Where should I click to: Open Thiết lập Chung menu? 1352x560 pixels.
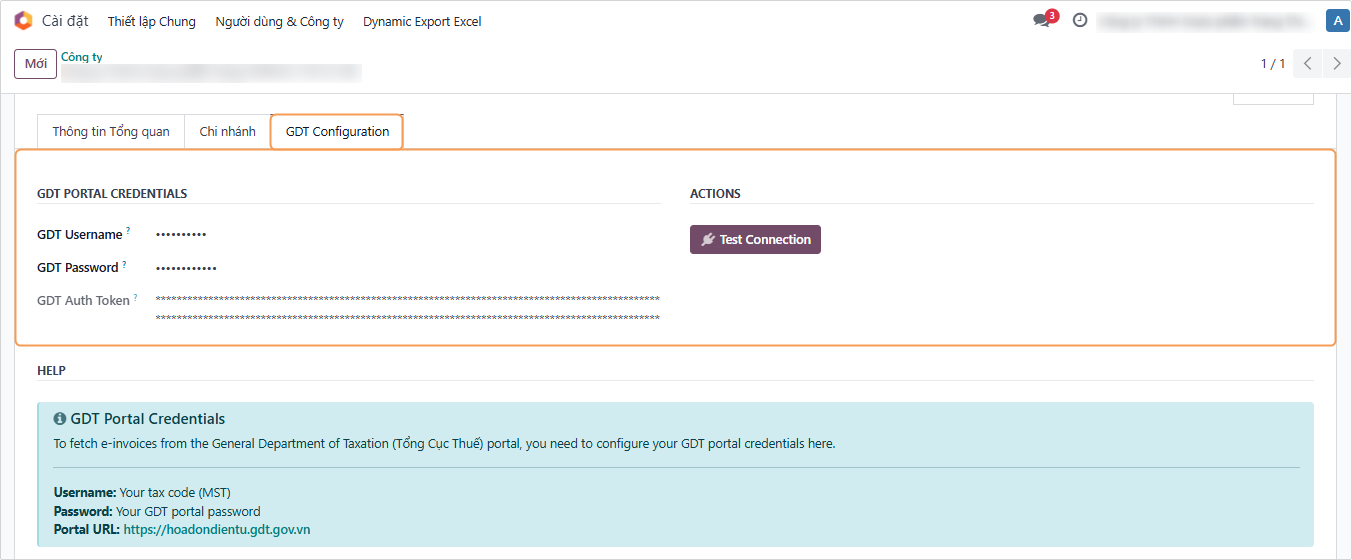[x=151, y=21]
